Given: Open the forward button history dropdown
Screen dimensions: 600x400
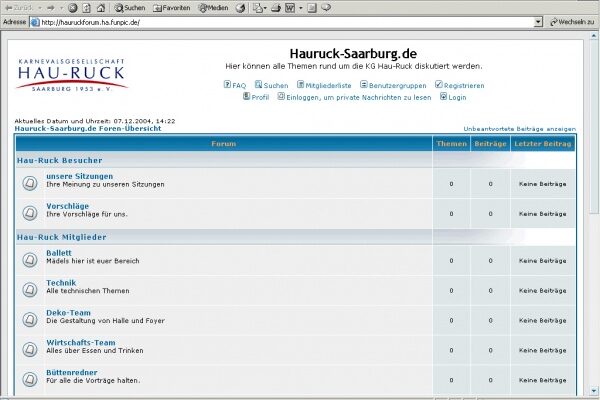Looking at the screenshot, I should coord(60,8).
